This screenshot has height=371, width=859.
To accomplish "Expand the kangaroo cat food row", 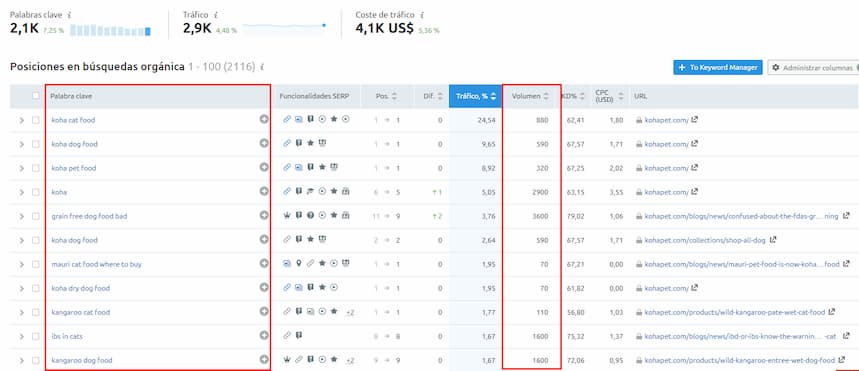I will [x=21, y=312].
